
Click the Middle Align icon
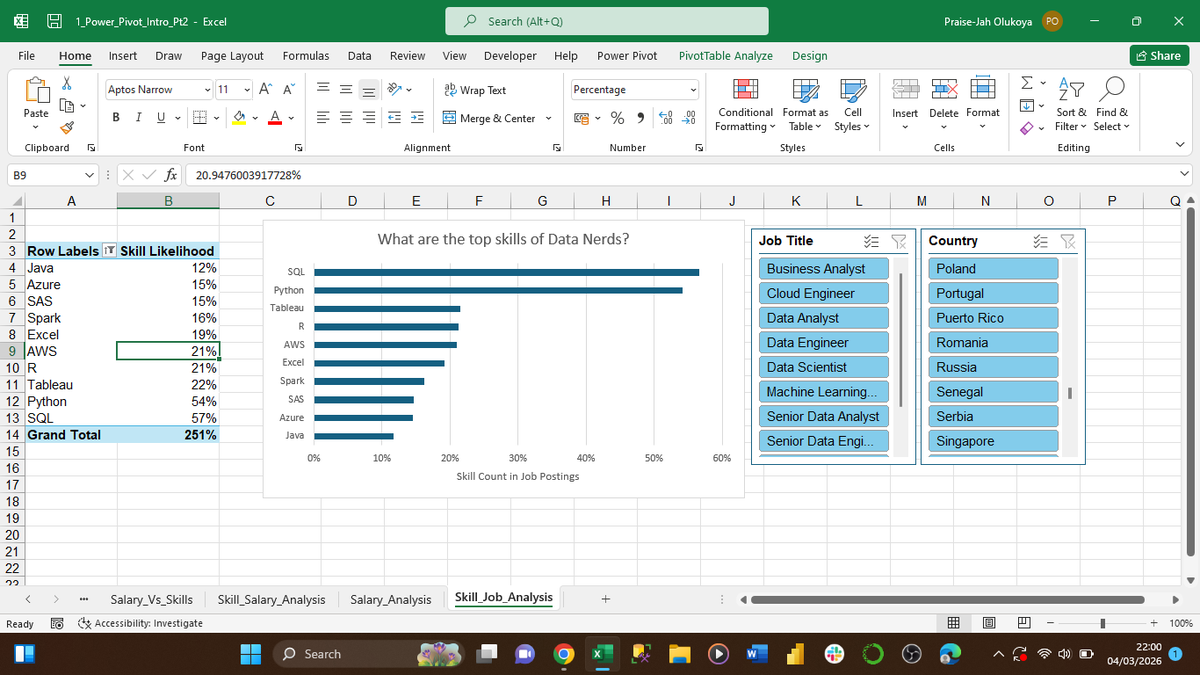[x=347, y=90]
